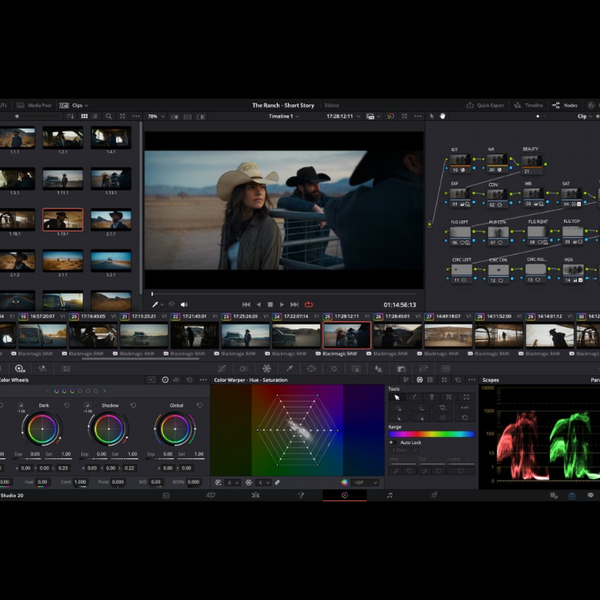600x600 pixels.
Task: Click the Dark color wheel center
Action: point(42,429)
